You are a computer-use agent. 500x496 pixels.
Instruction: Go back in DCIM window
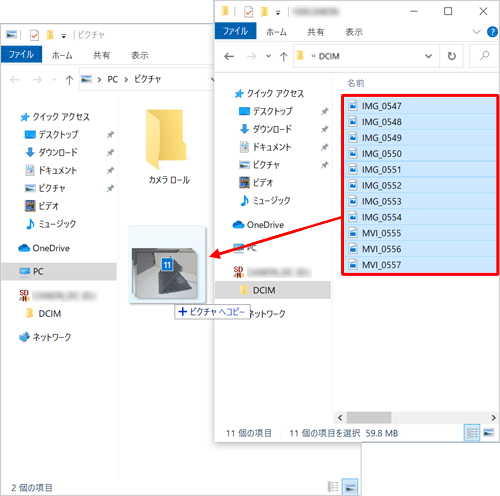click(229, 56)
